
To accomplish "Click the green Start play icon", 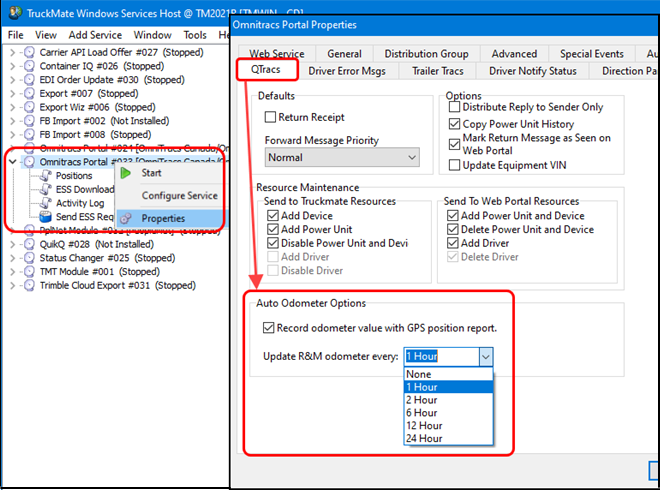I will pyautogui.click(x=125, y=173).
